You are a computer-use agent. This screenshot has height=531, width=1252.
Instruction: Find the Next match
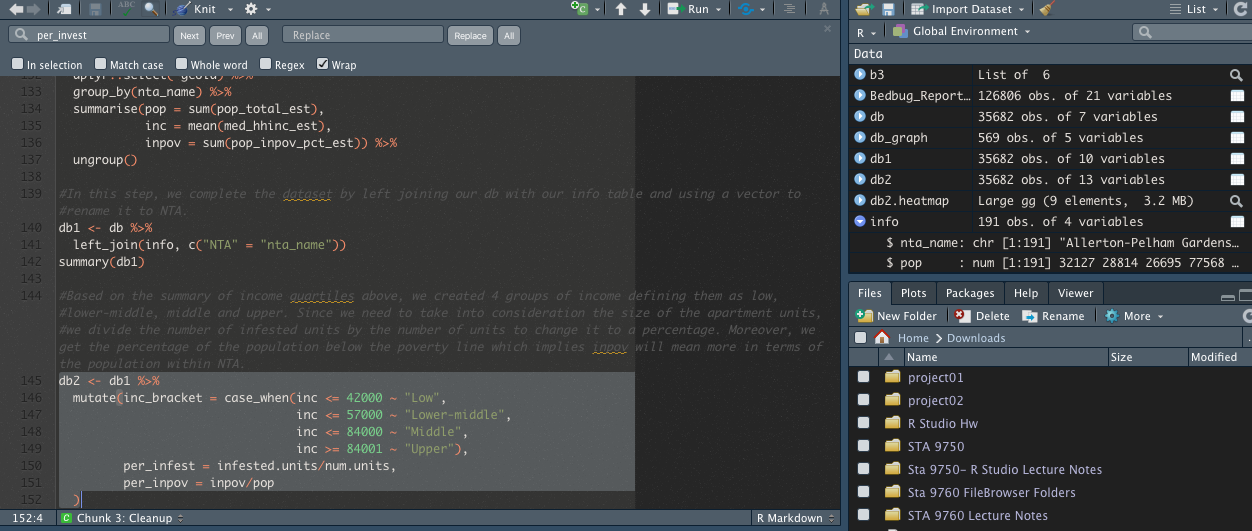pyautogui.click(x=189, y=35)
